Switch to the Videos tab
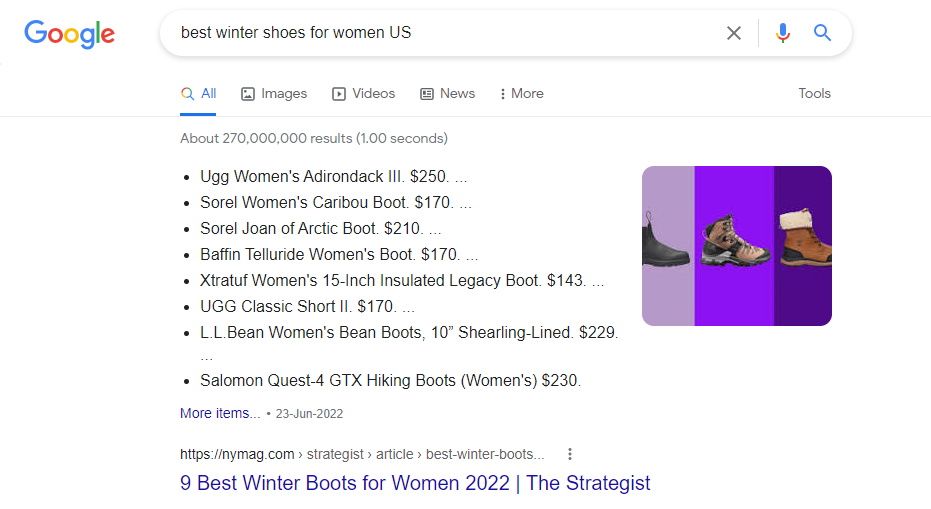The image size is (931, 509). [373, 93]
